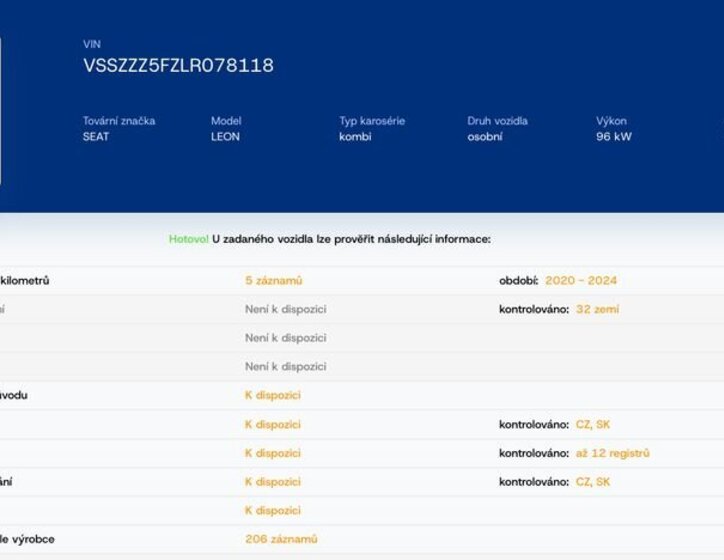Click the SEAT brand value
This screenshot has height=560, width=724.
(x=96, y=137)
